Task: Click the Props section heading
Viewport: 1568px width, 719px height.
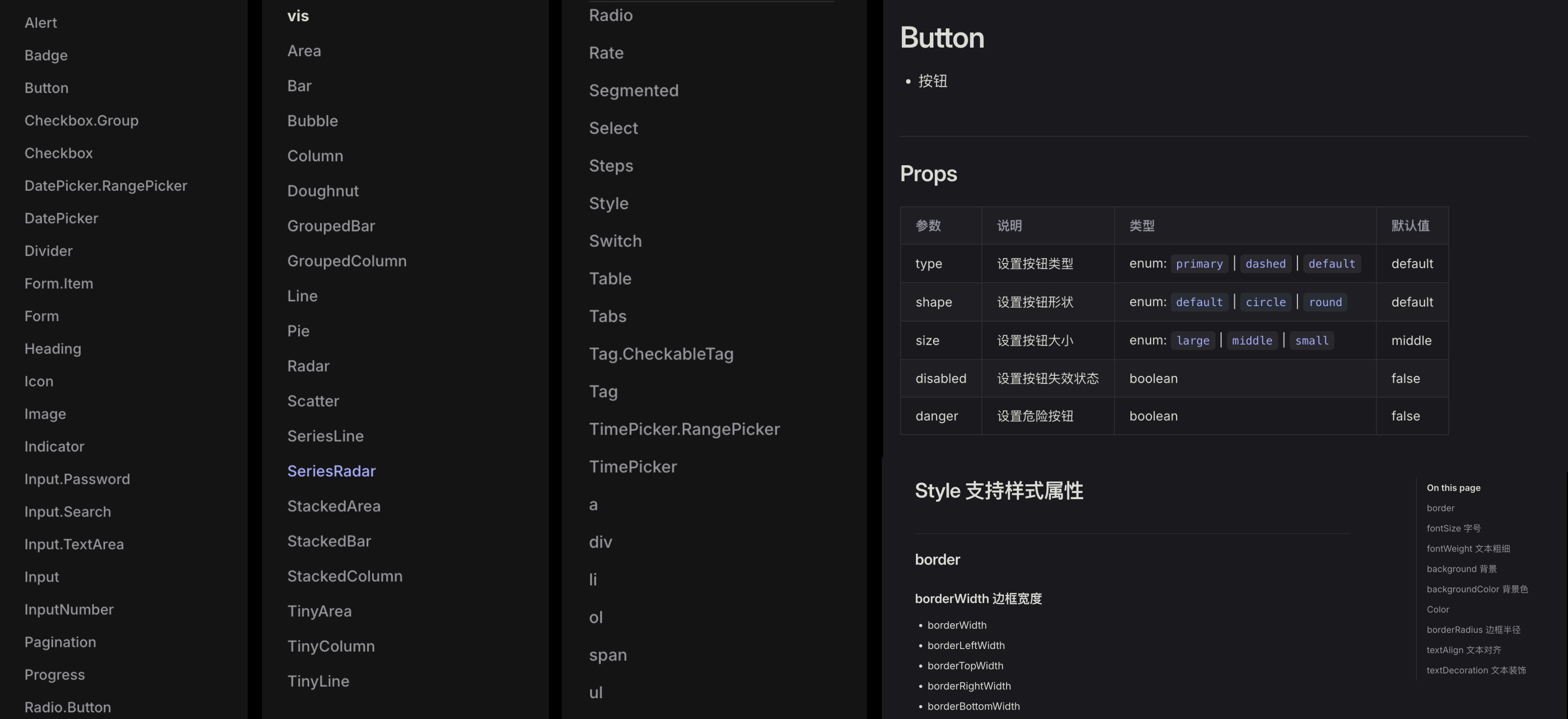Action: pyautogui.click(x=928, y=174)
